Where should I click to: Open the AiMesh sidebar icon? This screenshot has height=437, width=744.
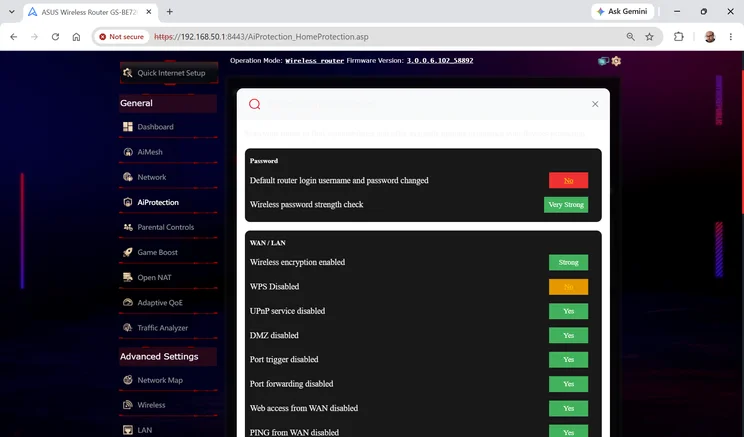tap(128, 152)
